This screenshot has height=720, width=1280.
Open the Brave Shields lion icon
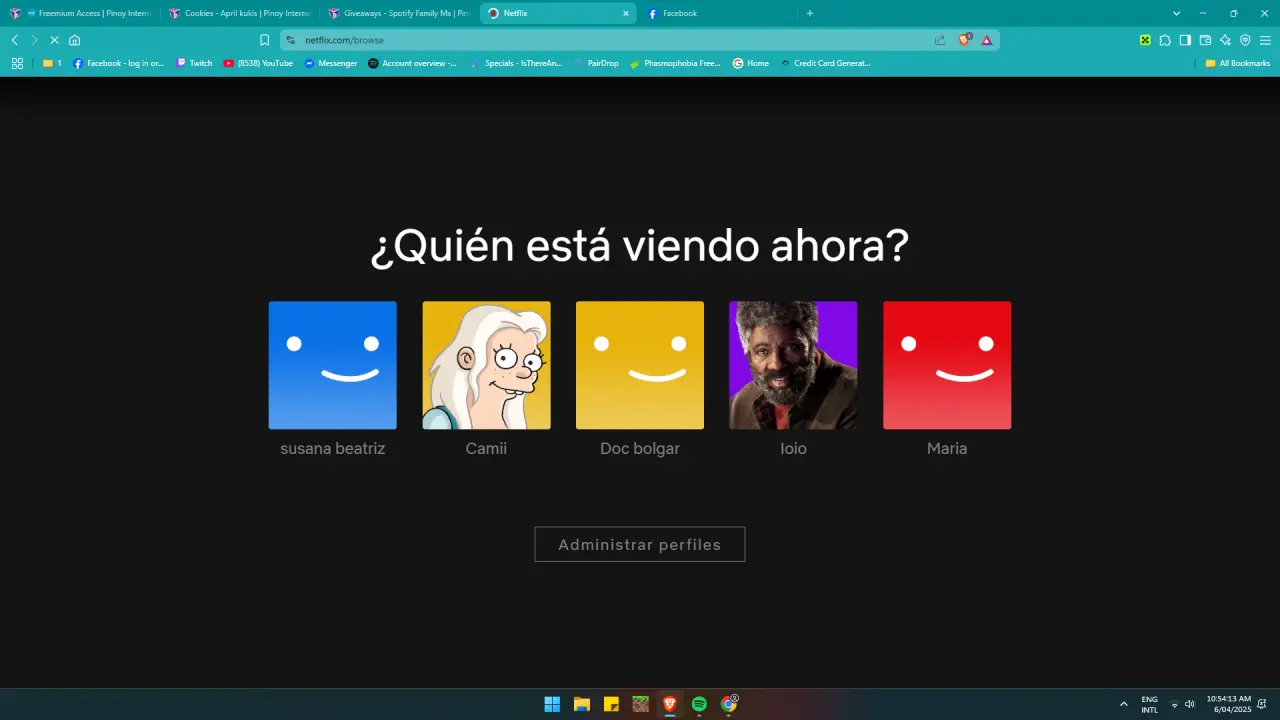click(x=965, y=40)
